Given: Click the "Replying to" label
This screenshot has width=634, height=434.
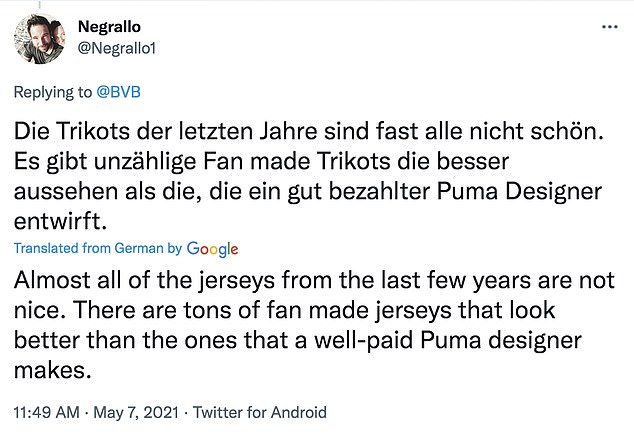Looking at the screenshot, I should pyautogui.click(x=52, y=91).
